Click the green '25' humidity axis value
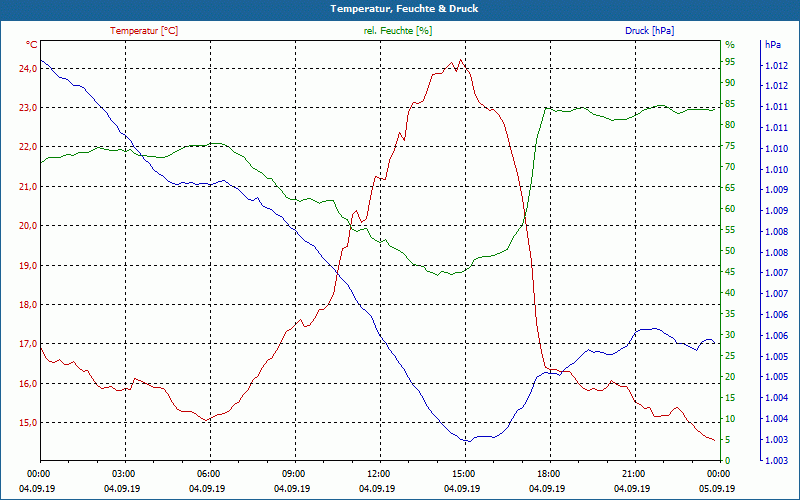Viewport: 800px width, 500px height. (730, 356)
